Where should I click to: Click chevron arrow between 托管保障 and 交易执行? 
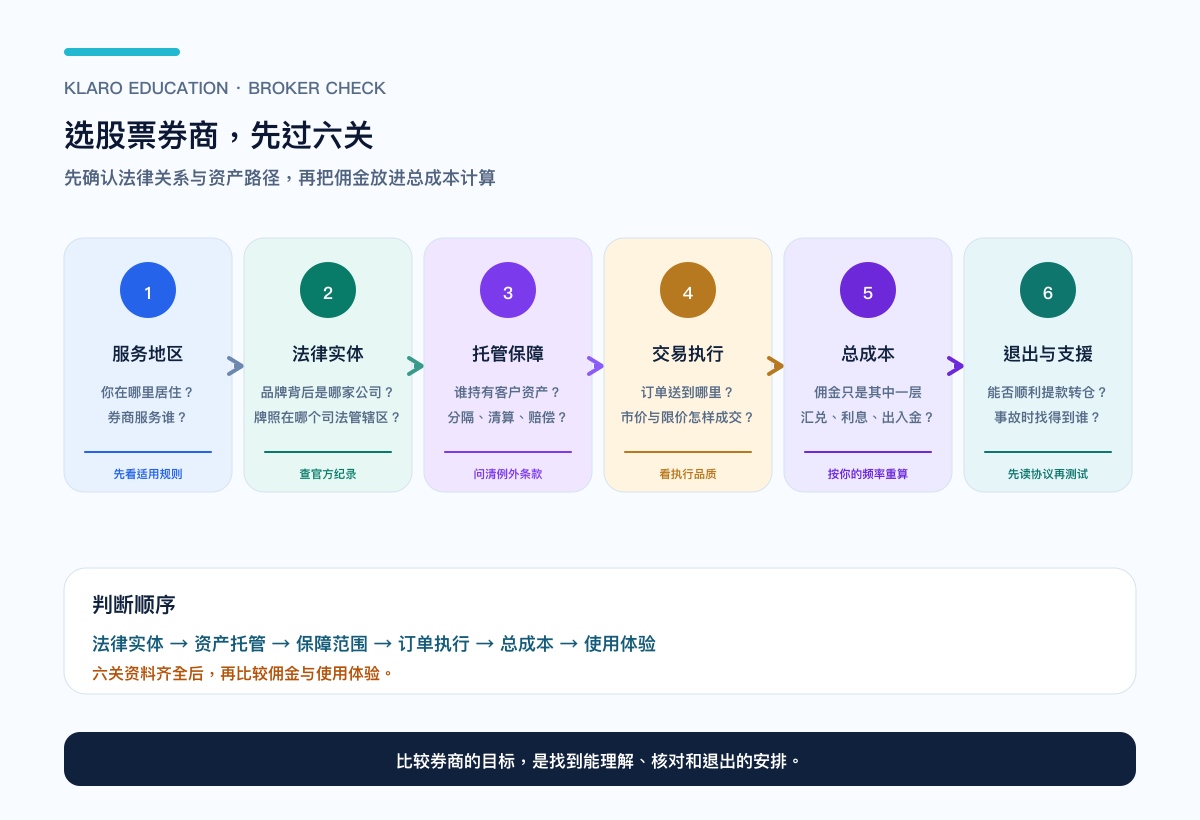click(596, 366)
